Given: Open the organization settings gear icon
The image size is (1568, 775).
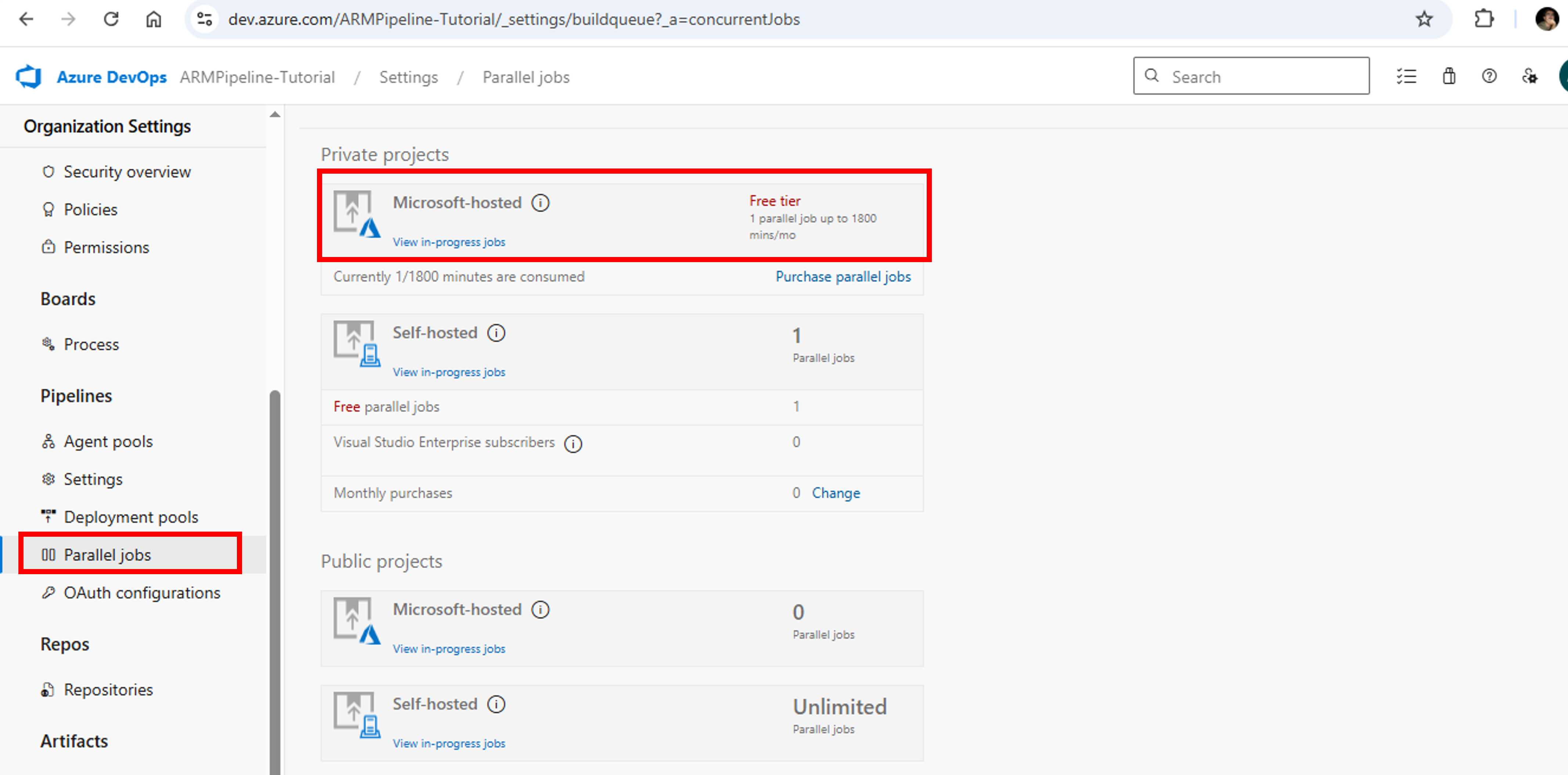Looking at the screenshot, I should point(1530,76).
